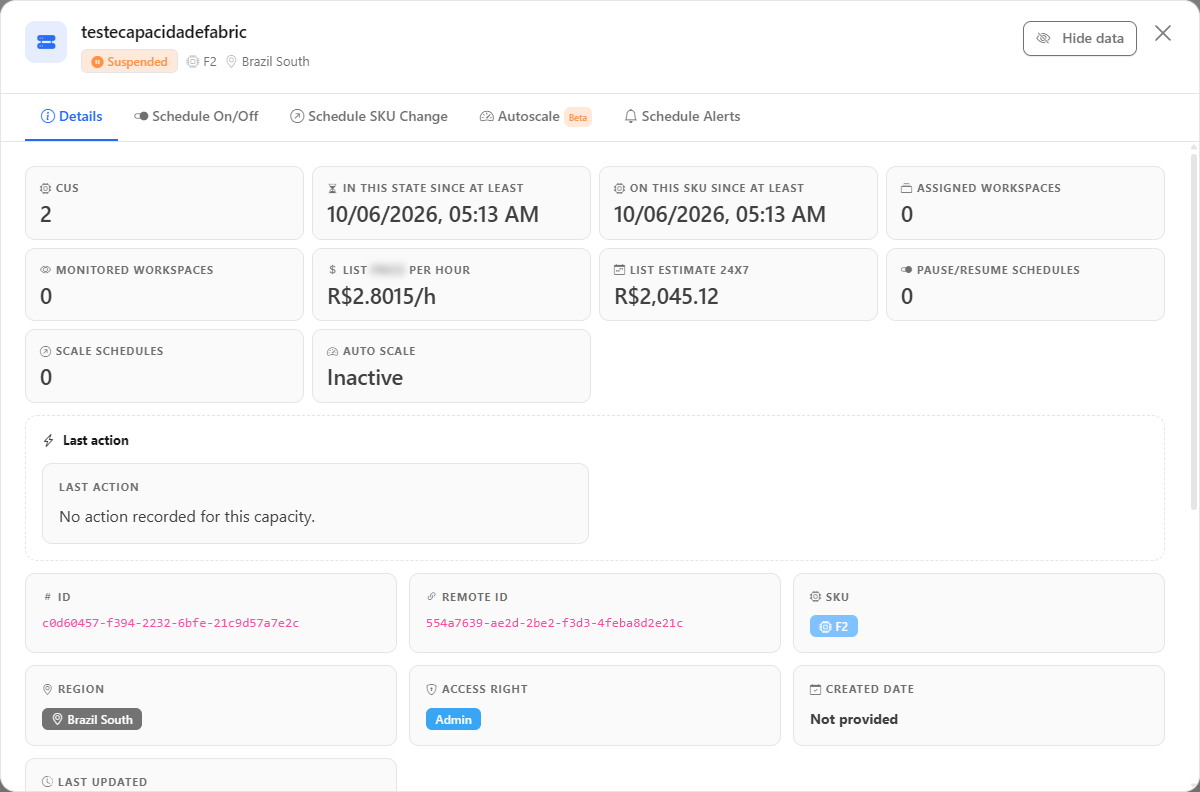Click the arrow icon on Schedule SKU Change tab

(297, 116)
